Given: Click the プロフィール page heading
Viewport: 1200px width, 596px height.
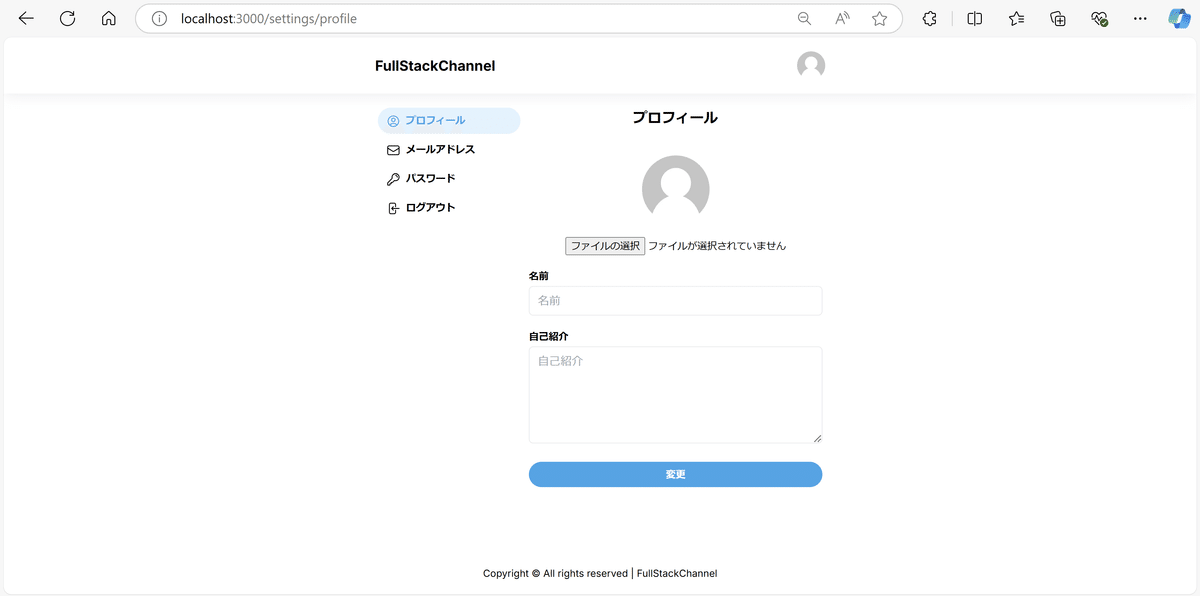Looking at the screenshot, I should tap(675, 118).
